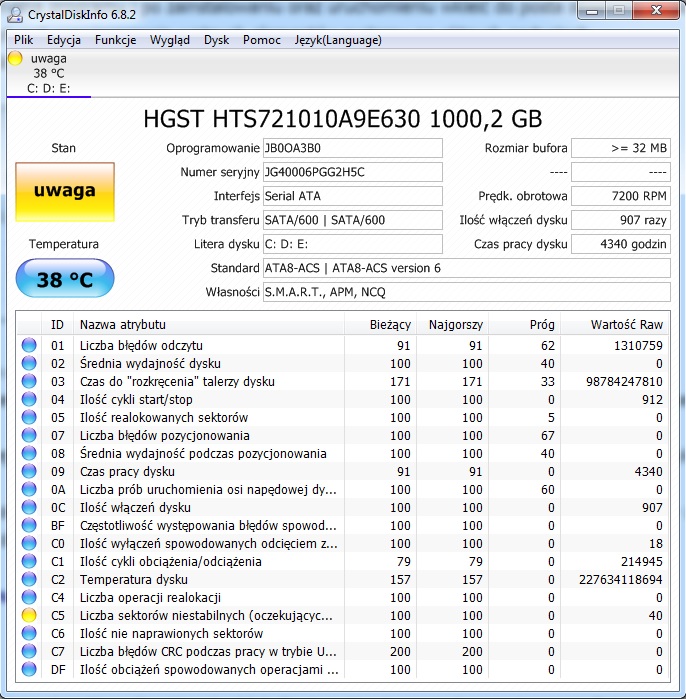Click the Tryb transferu field SATA/600
686x699 pixels.
[353, 220]
